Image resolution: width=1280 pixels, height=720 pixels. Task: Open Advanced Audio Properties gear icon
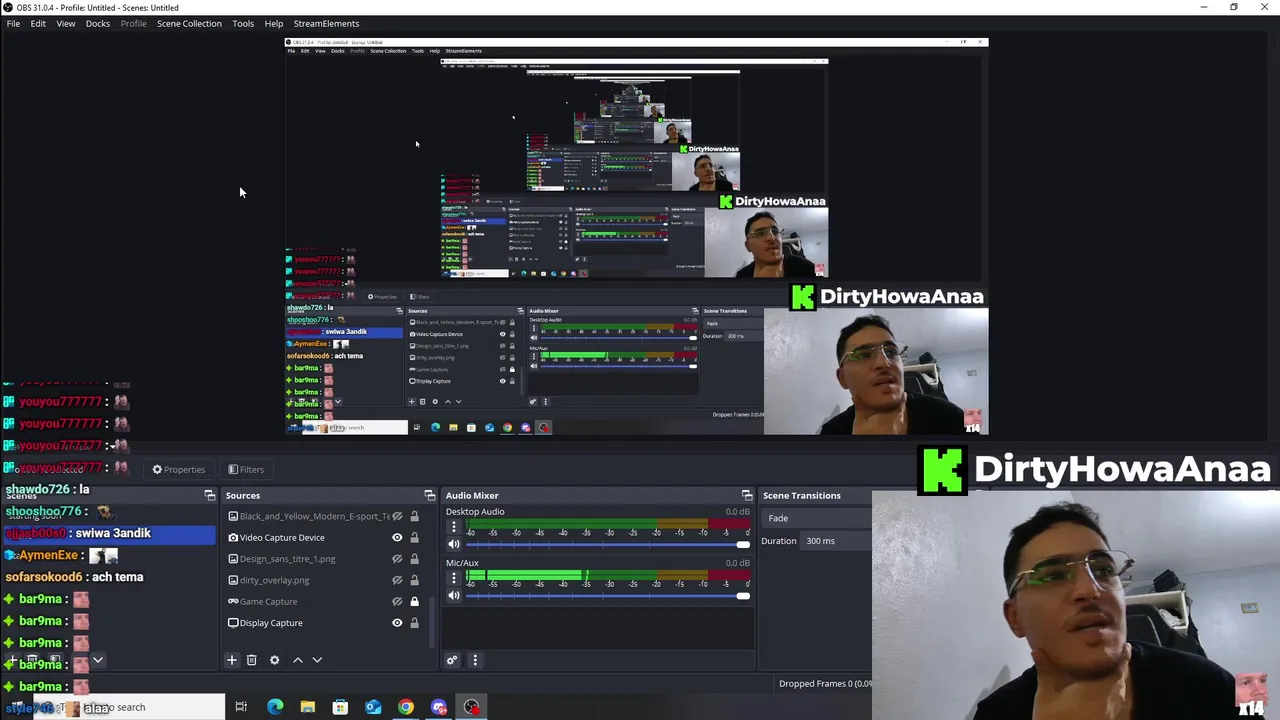pyautogui.click(x=452, y=660)
